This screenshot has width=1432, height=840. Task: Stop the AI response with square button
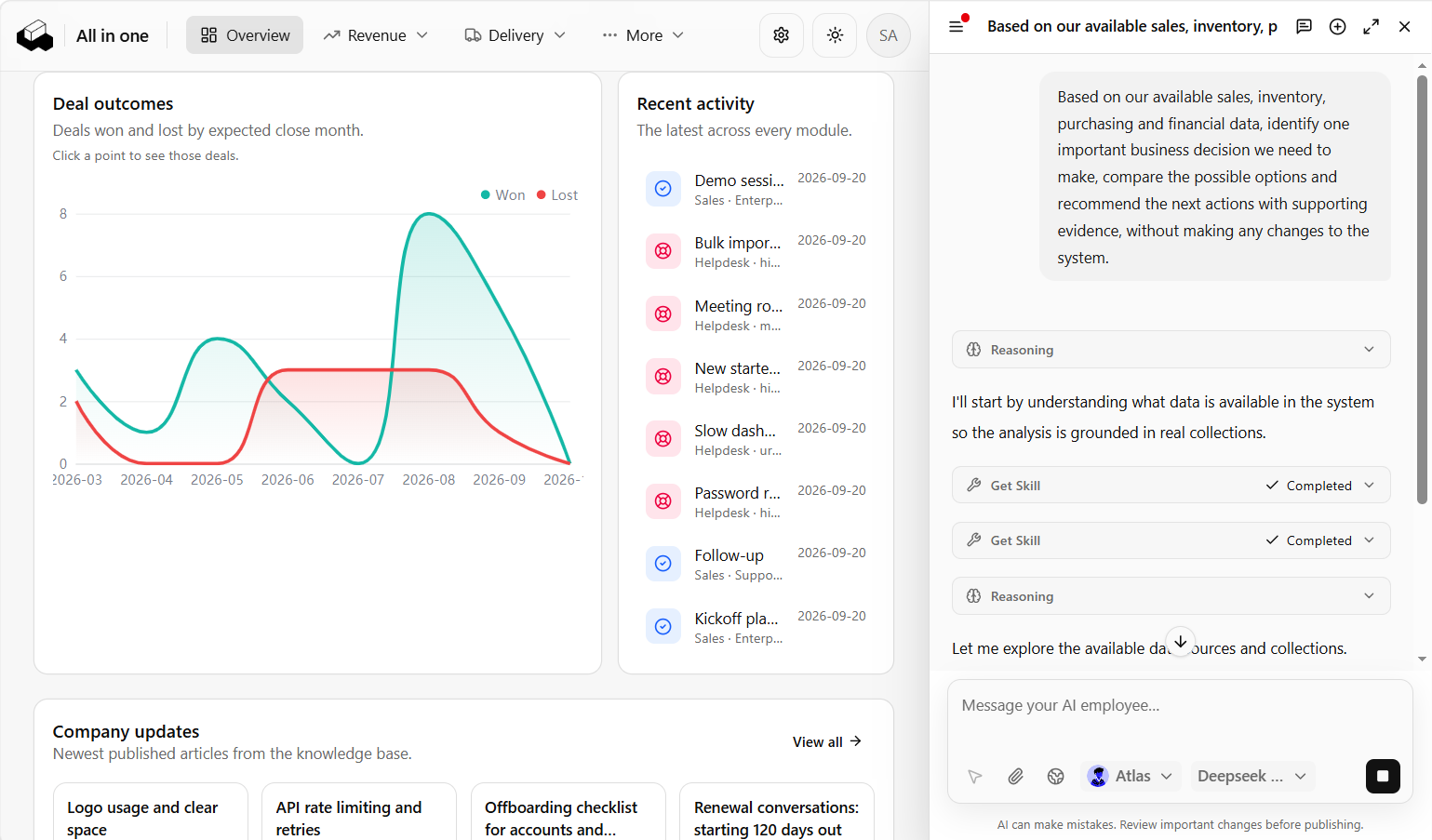(1383, 776)
